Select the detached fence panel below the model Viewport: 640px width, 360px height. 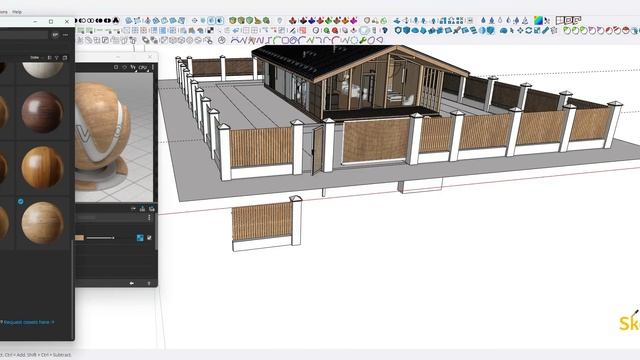coord(267,223)
